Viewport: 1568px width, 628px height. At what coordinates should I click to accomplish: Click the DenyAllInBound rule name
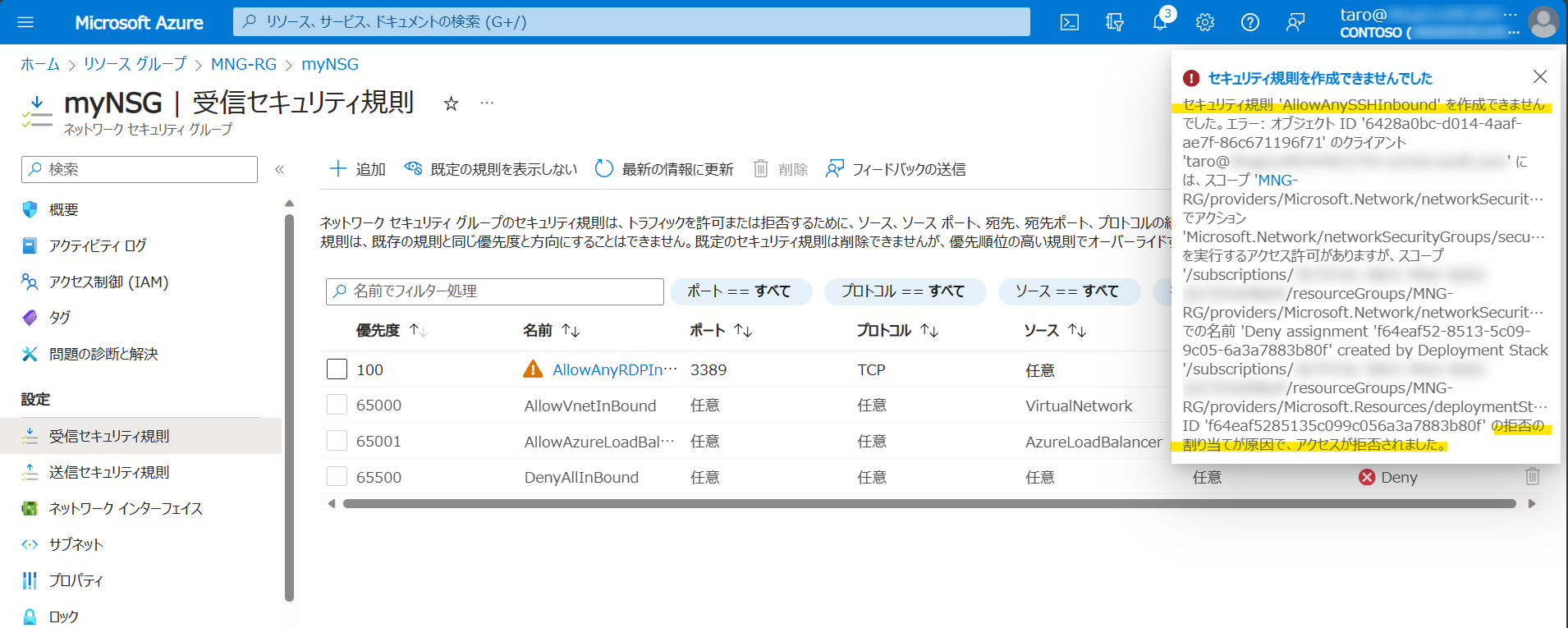coord(581,477)
